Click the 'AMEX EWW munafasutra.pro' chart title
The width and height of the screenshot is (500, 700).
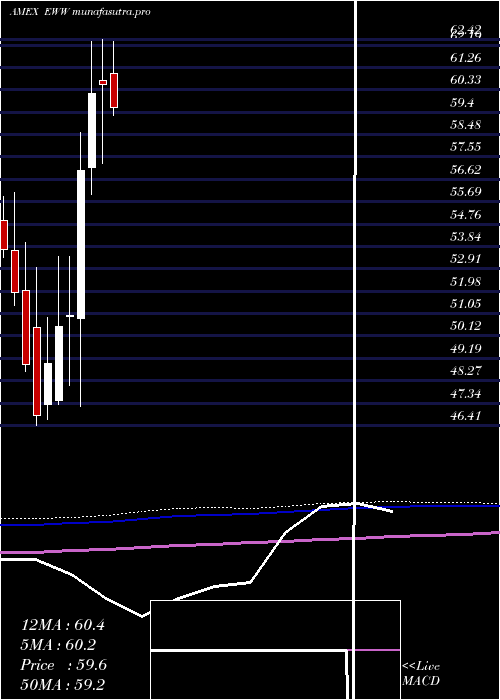pos(80,12)
